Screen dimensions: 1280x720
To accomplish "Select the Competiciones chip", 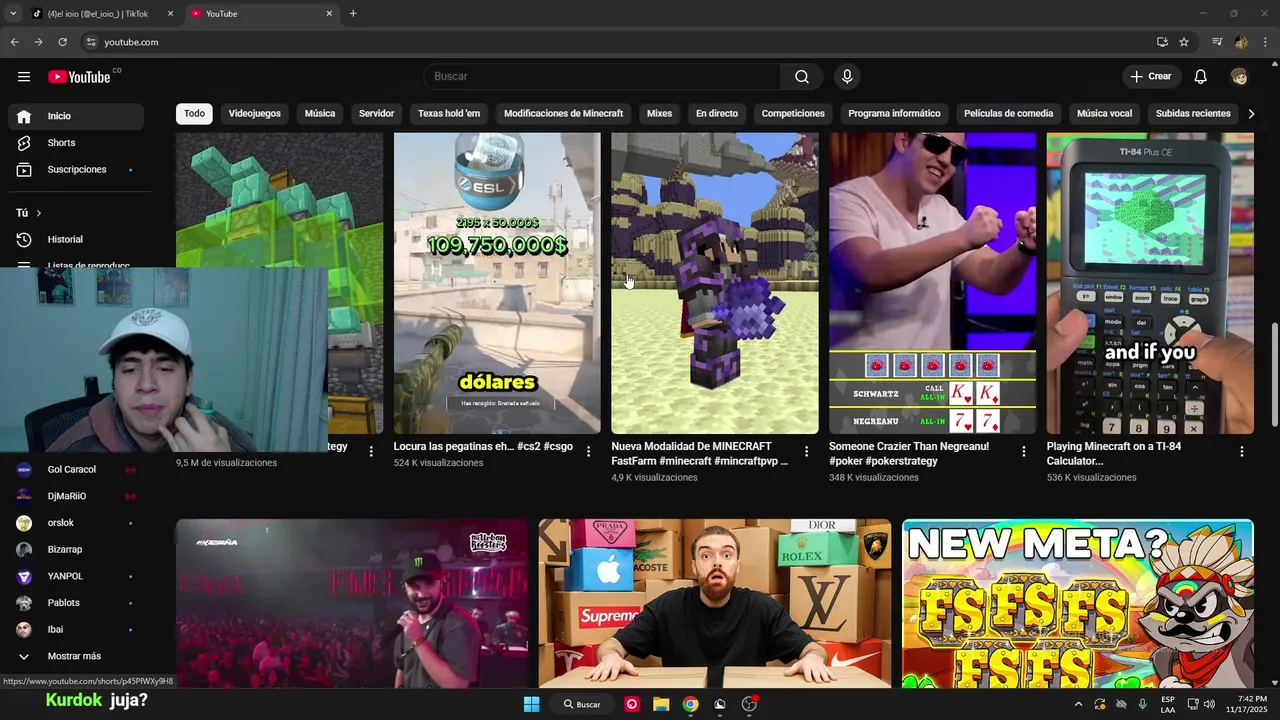I will (793, 114).
